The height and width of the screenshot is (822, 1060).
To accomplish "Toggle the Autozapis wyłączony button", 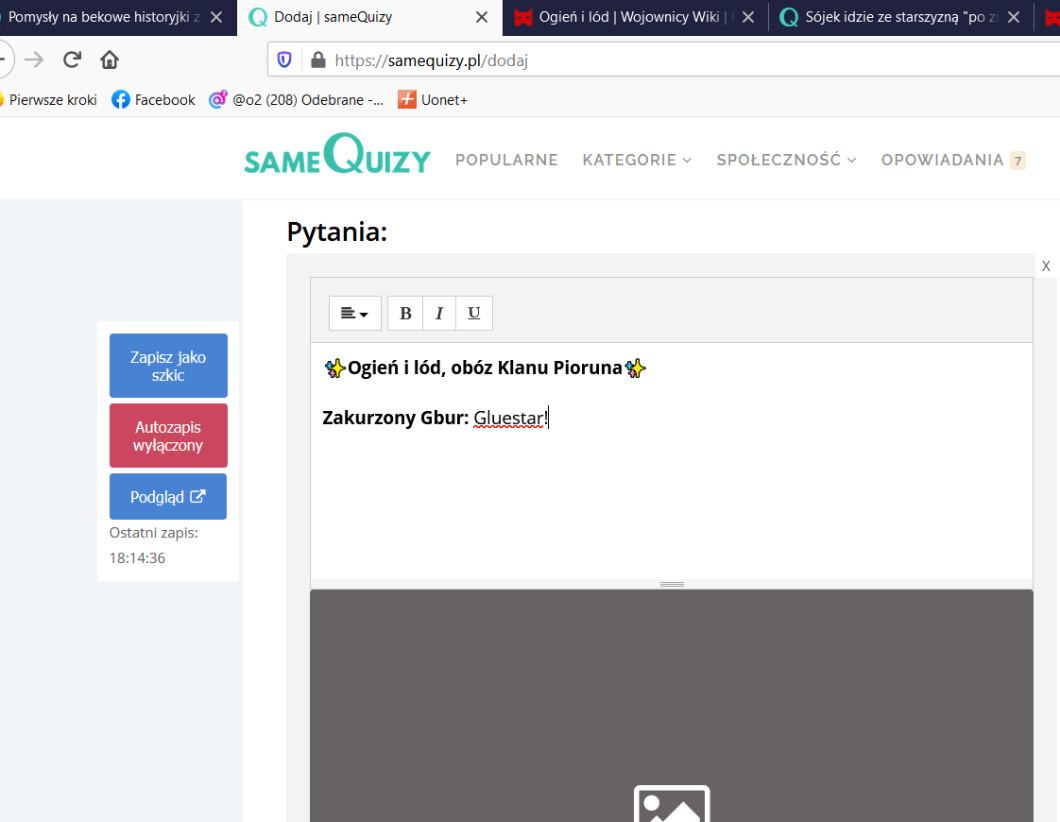I will (x=168, y=436).
